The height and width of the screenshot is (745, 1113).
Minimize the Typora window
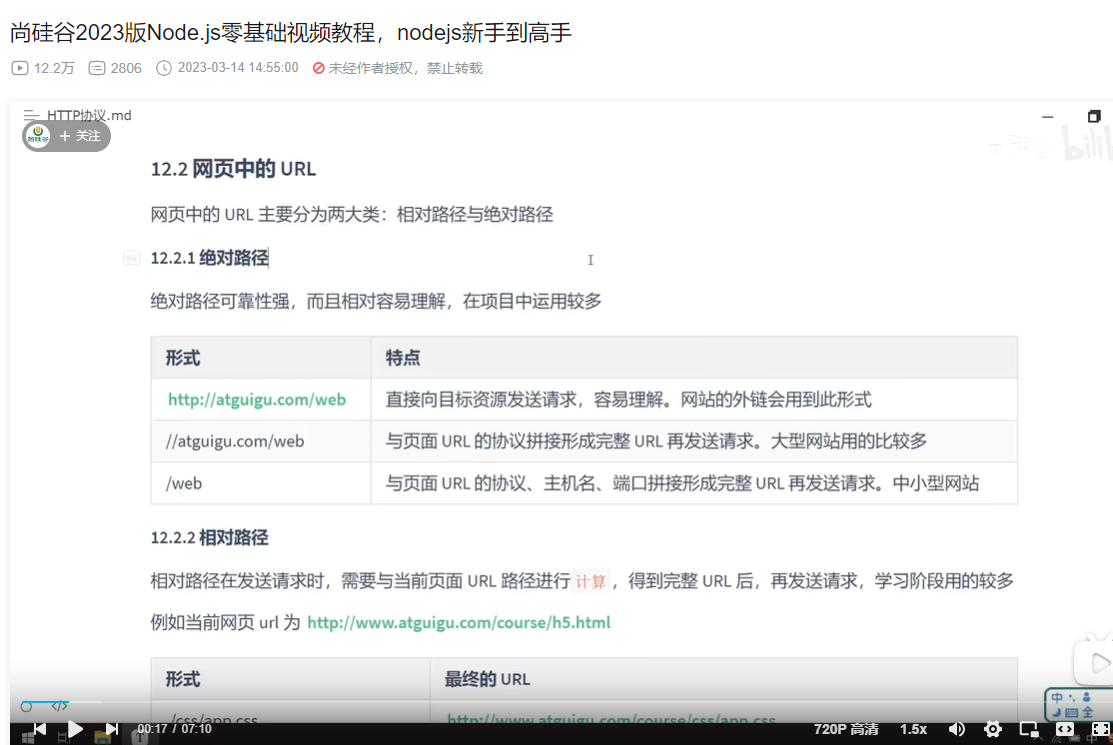pyautogui.click(x=1048, y=116)
